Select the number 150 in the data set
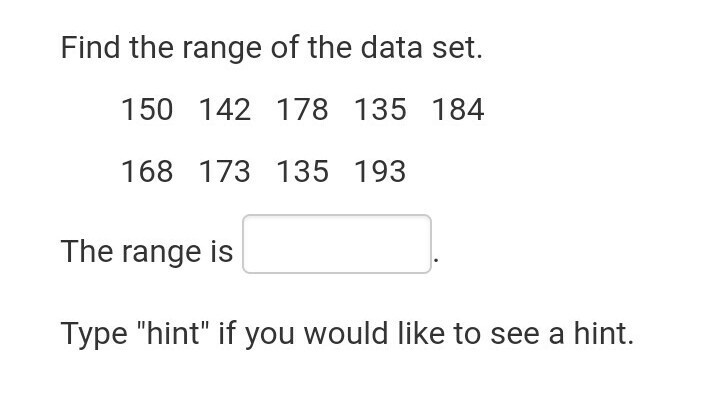 (147, 110)
